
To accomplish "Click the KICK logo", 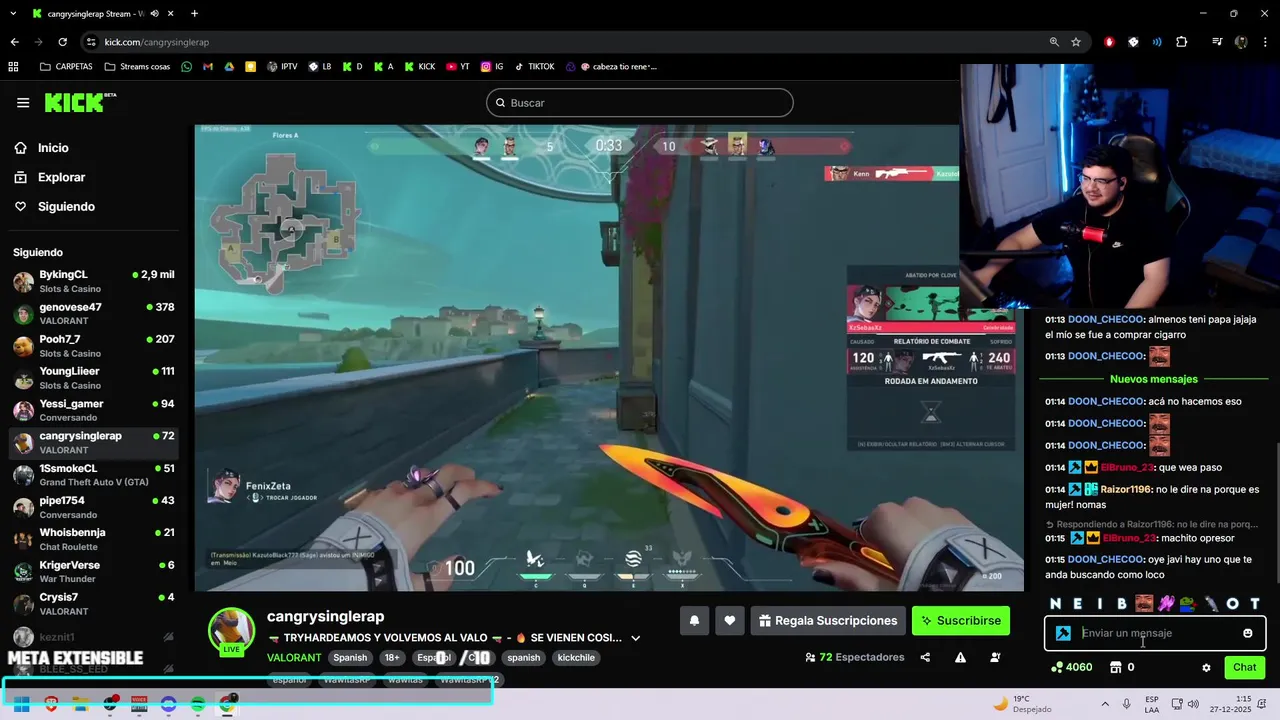I will (80, 102).
